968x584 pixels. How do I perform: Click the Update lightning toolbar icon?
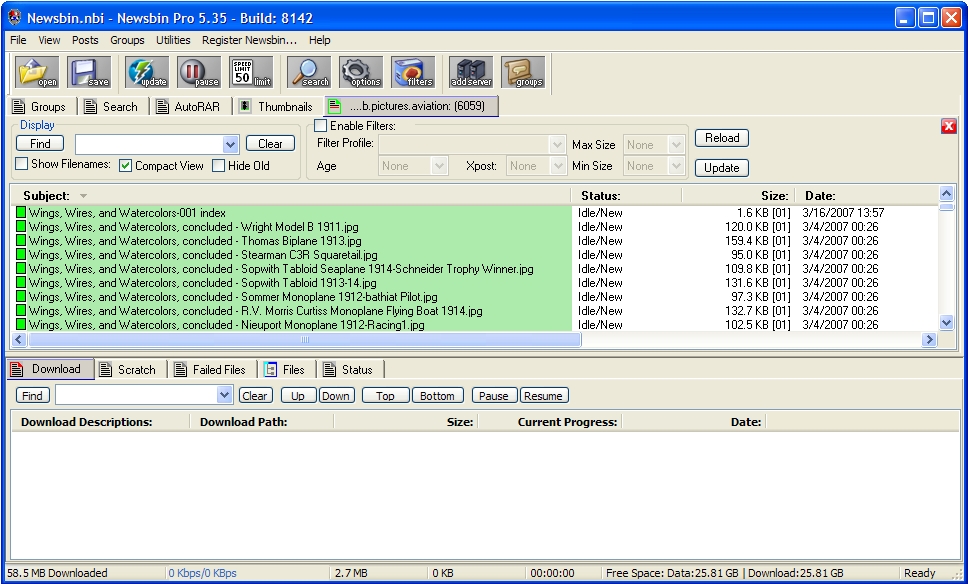[x=147, y=72]
